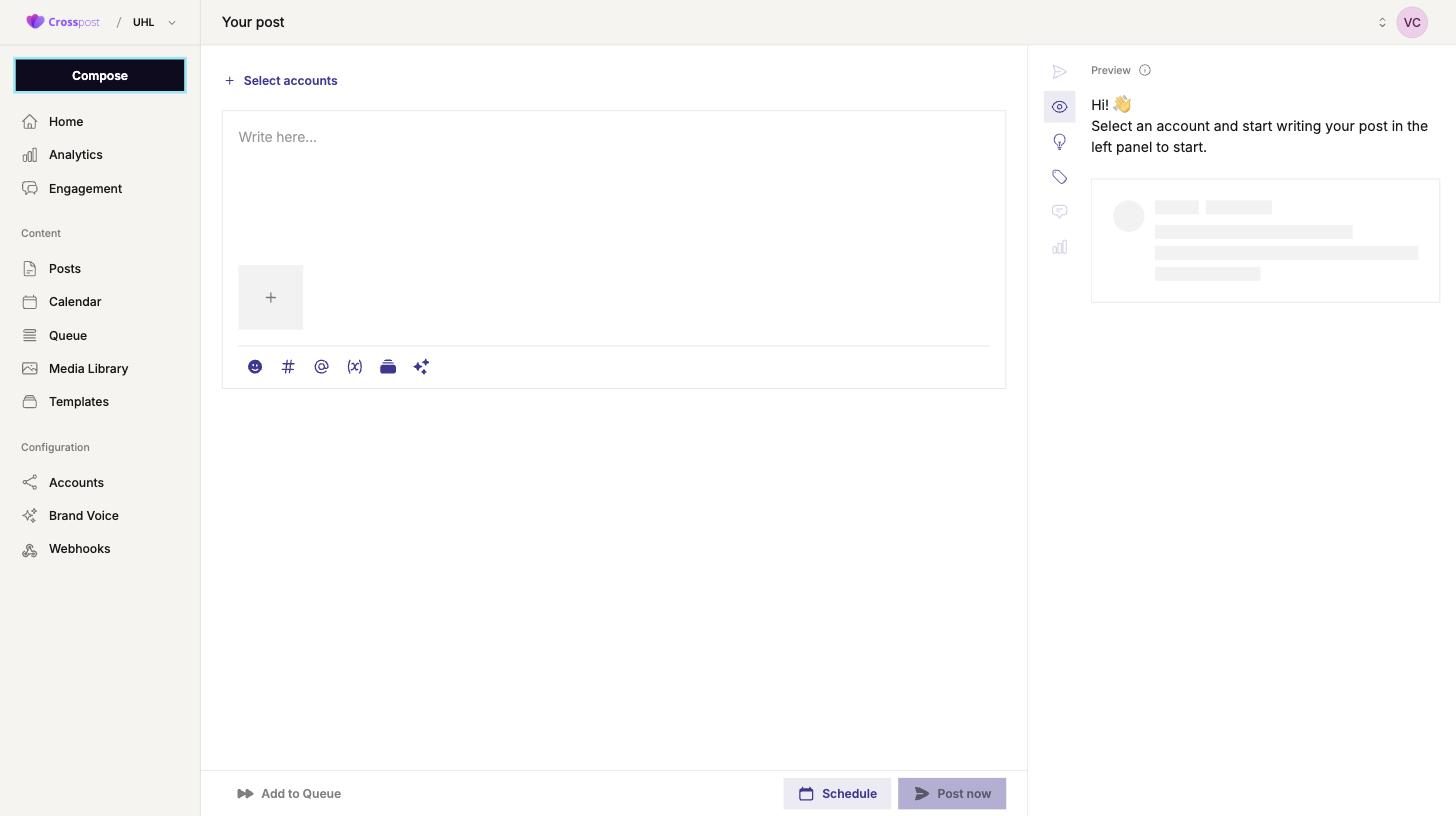Open the comments panel icon

pos(1060,212)
